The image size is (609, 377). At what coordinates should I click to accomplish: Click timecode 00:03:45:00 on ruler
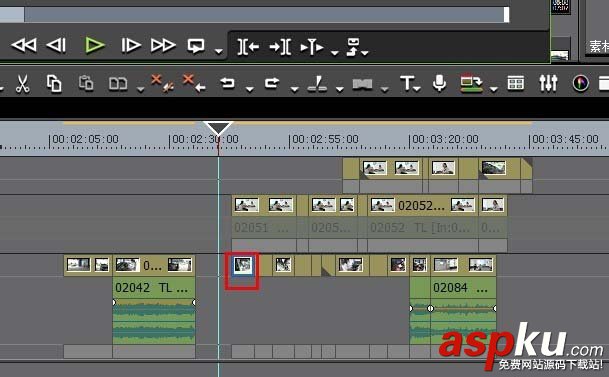tap(566, 139)
